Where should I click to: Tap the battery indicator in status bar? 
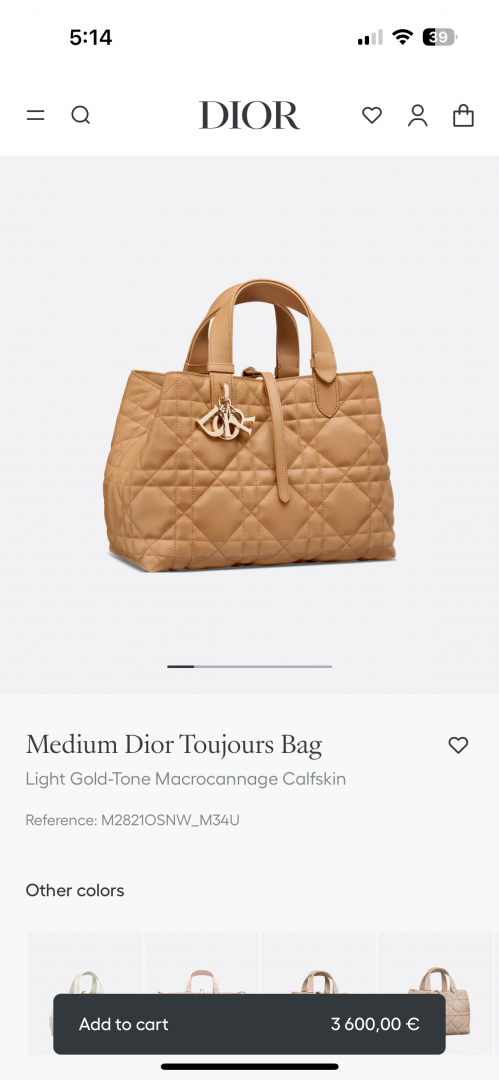tap(440, 37)
